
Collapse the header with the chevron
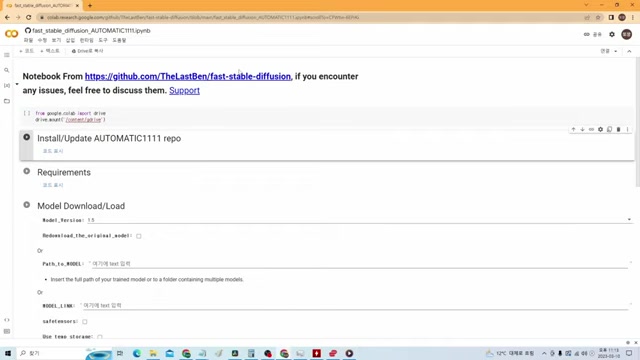629,51
